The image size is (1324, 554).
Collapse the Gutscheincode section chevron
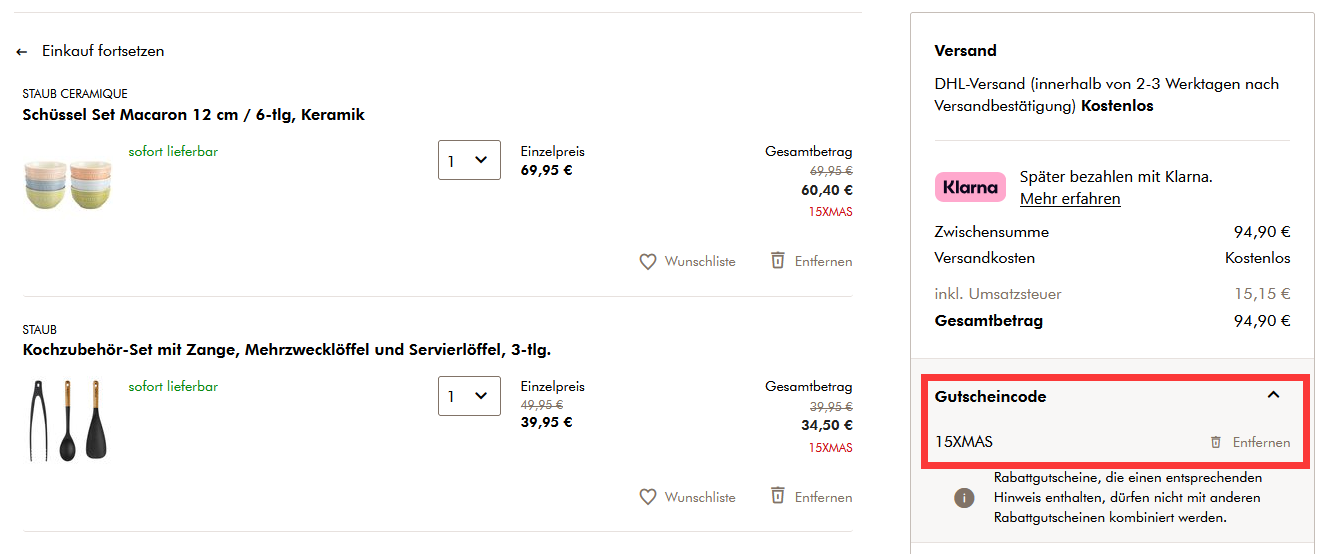point(1273,396)
